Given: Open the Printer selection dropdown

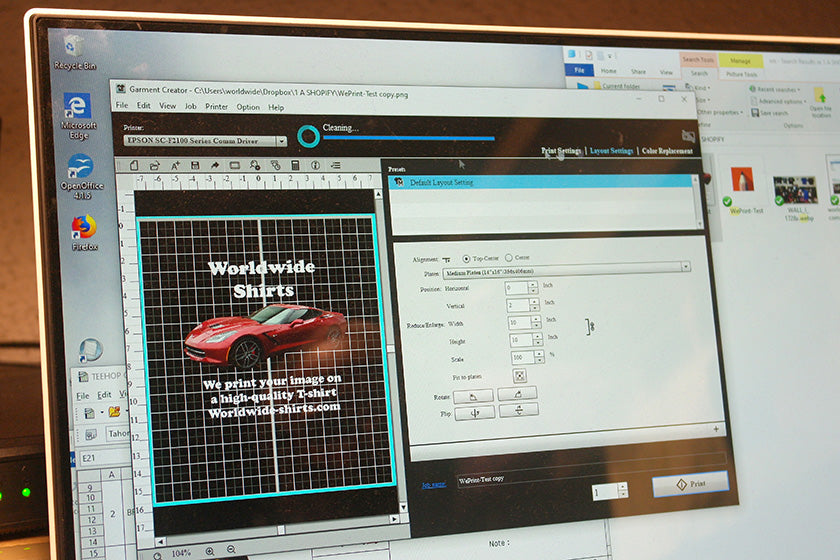Looking at the screenshot, I should [281, 141].
